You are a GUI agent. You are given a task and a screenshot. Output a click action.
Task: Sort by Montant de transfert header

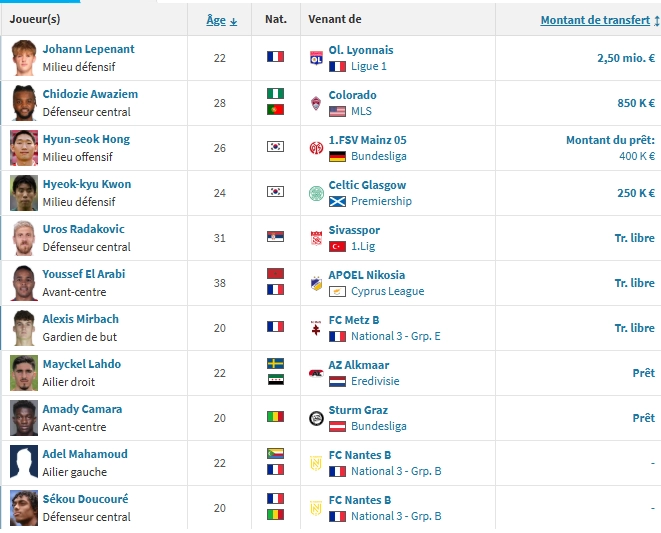595,20
